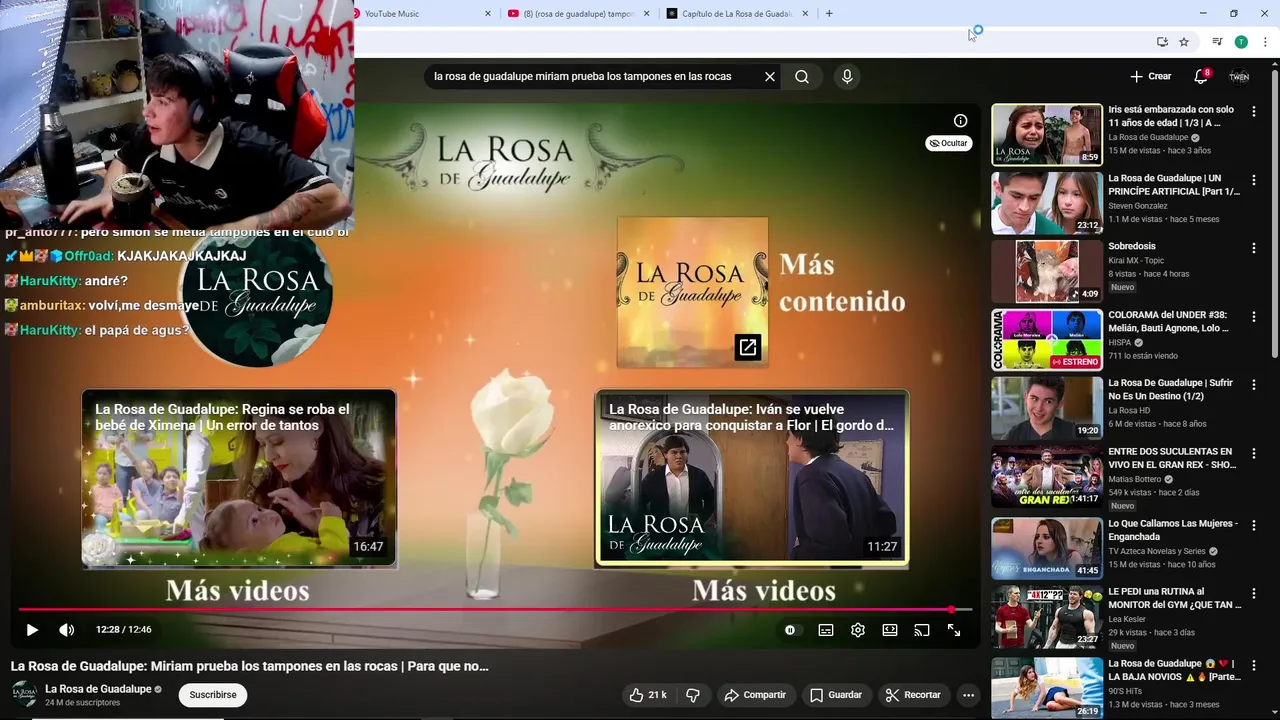The width and height of the screenshot is (1280, 720).
Task: Close the Capítulo de La Rosa tab
Action: (805, 14)
